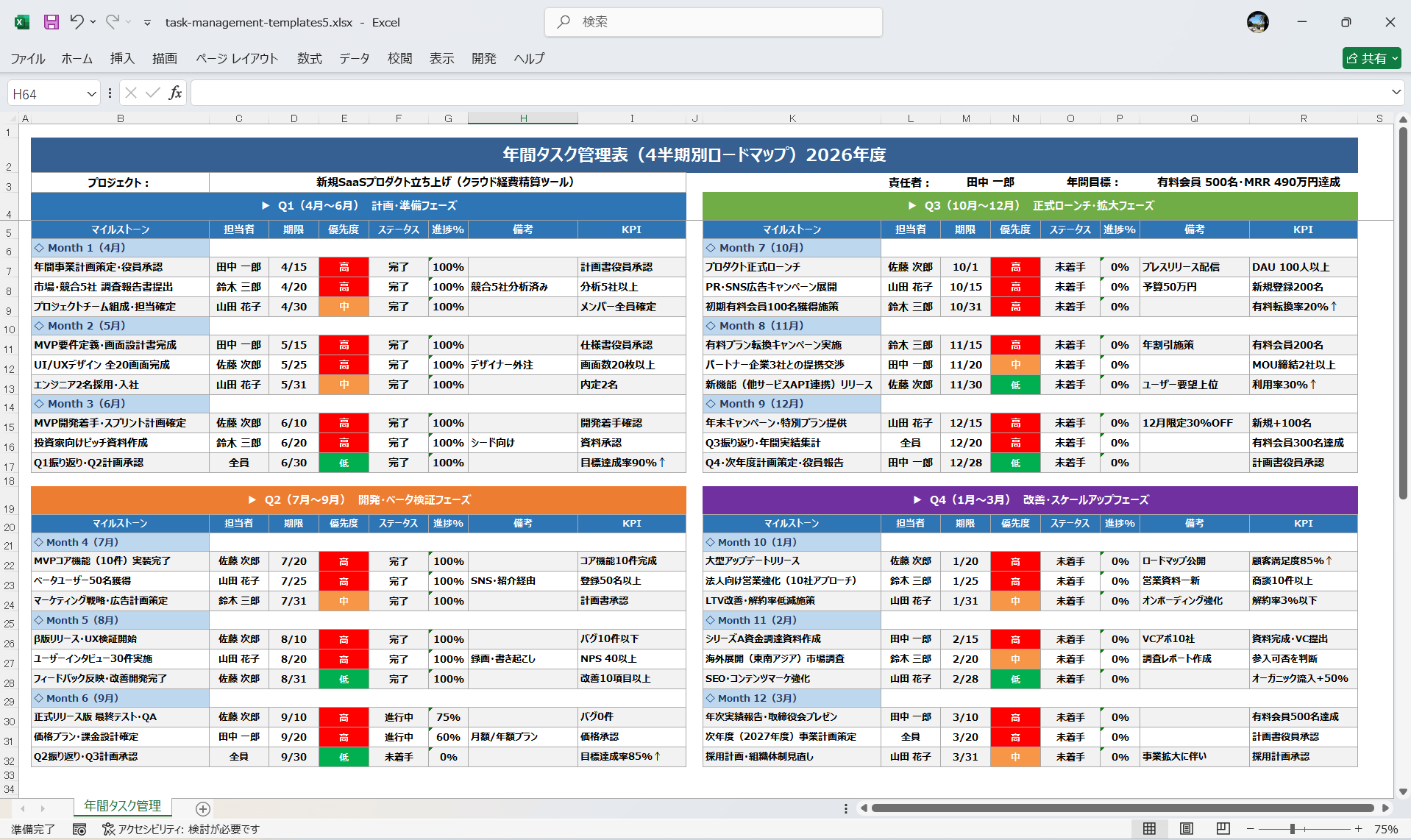Select column B header
1411x840 pixels.
(121, 118)
